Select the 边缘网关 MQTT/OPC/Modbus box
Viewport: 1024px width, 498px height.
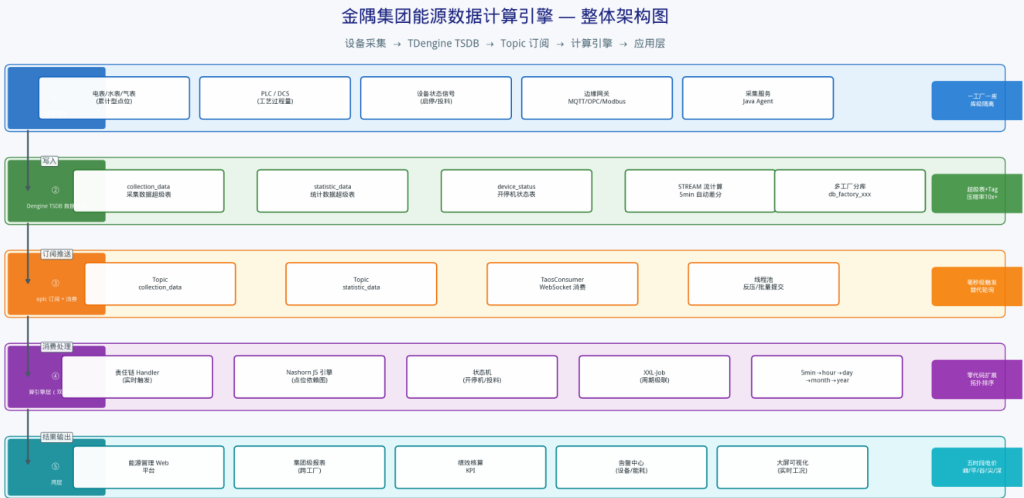point(597,98)
